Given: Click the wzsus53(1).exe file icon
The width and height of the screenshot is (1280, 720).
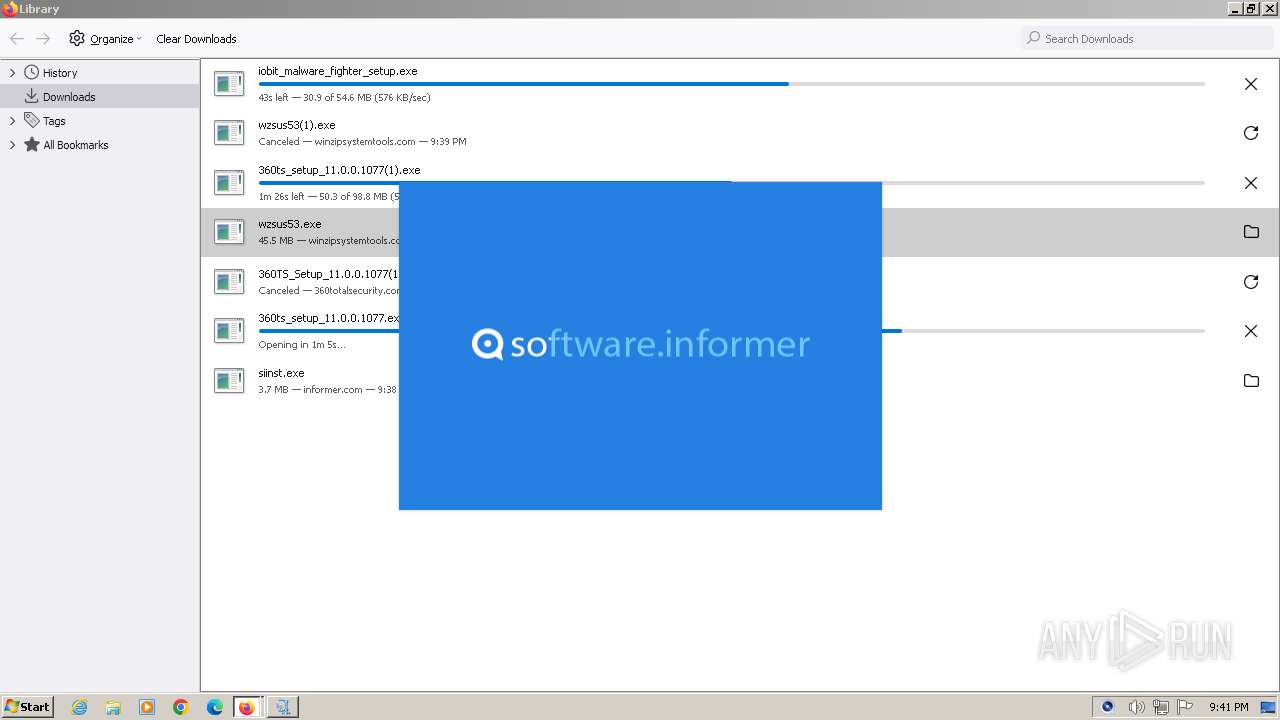Looking at the screenshot, I should click(x=229, y=133).
